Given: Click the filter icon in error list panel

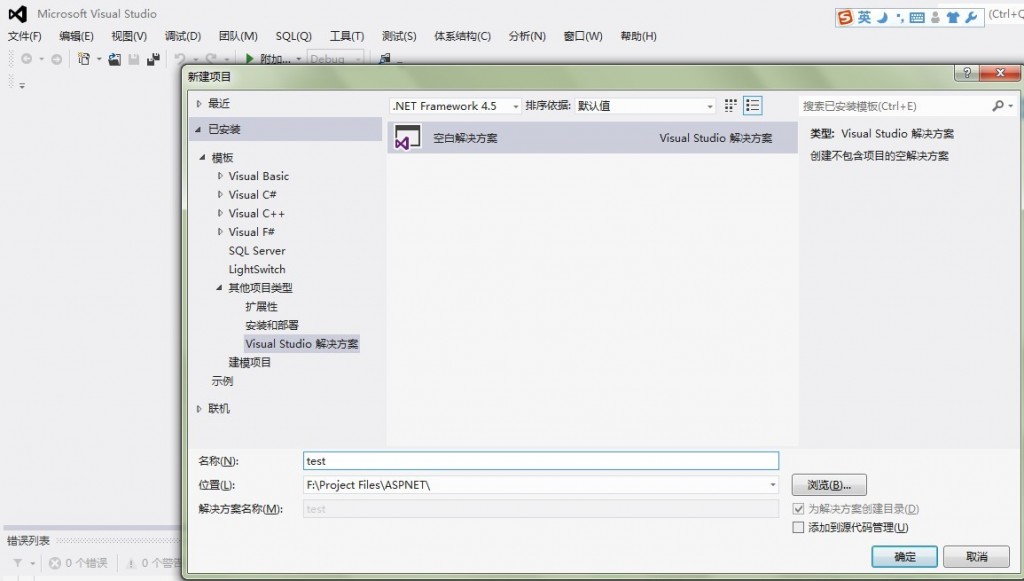Looking at the screenshot, I should (x=18, y=563).
